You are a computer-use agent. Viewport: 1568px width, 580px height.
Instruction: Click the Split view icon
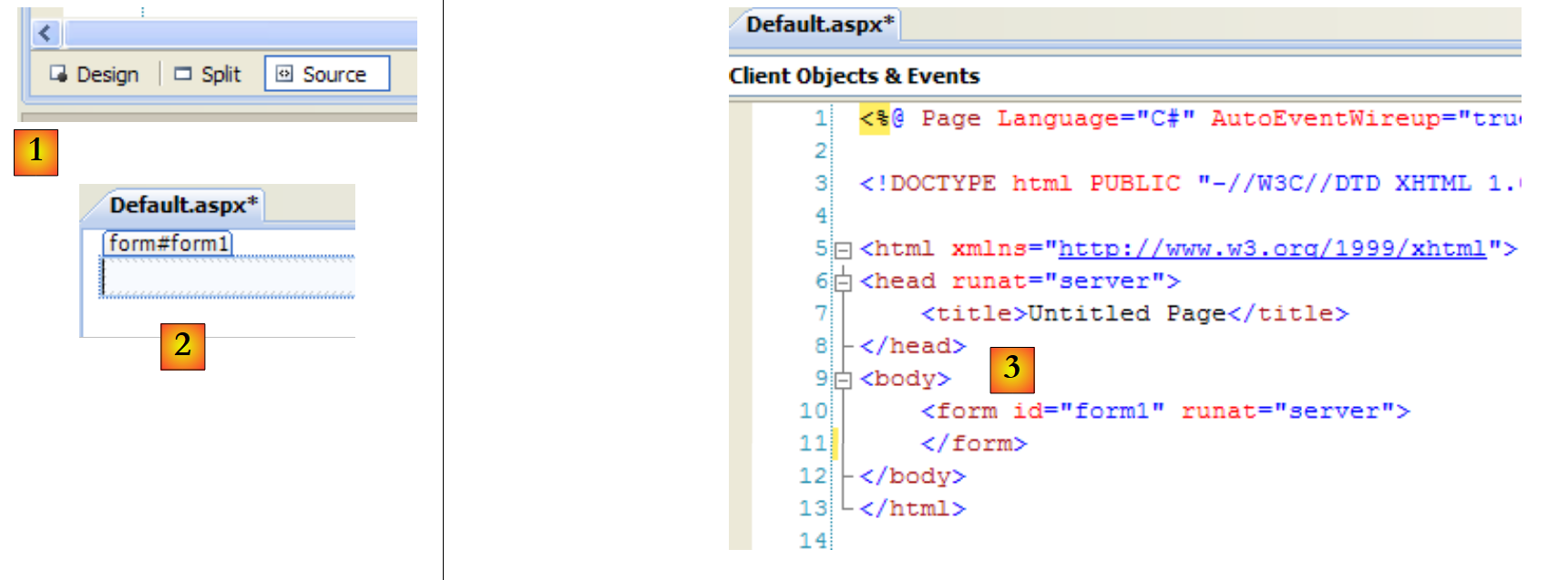(x=183, y=74)
